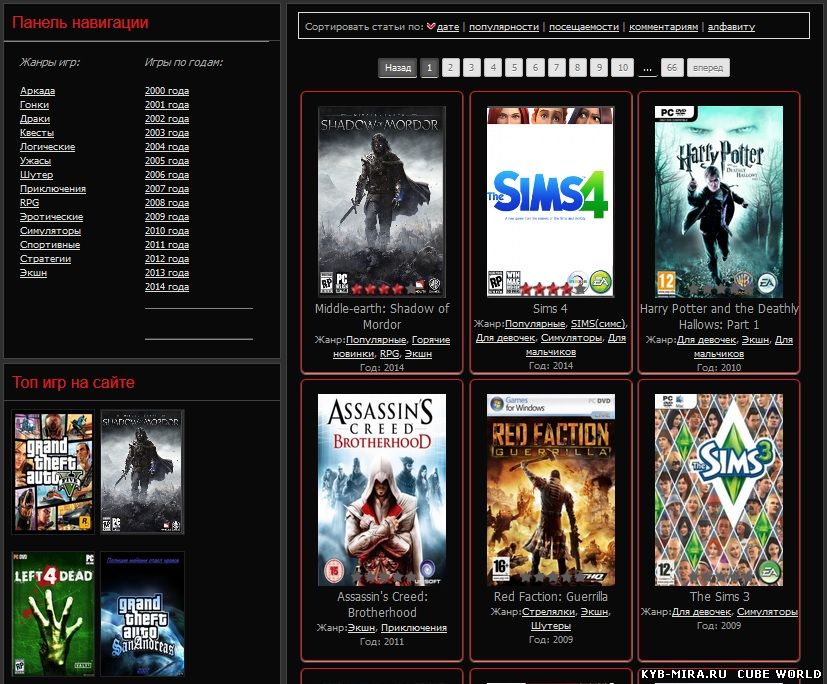Rate Sims 4 with the star rating
The height and width of the screenshot is (684, 827).
coord(552,288)
